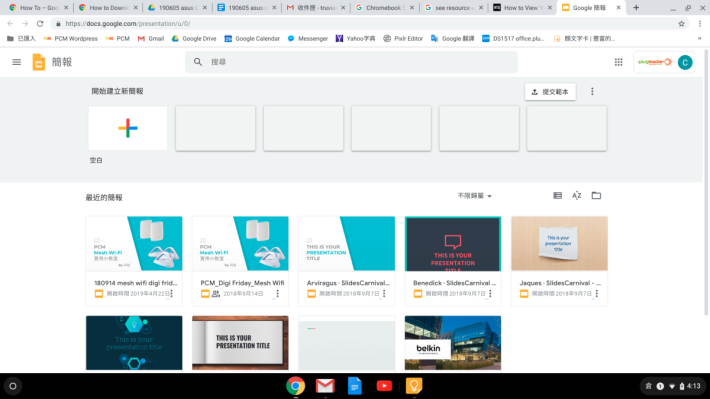Open the Chrome OS launcher

[x=13, y=386]
